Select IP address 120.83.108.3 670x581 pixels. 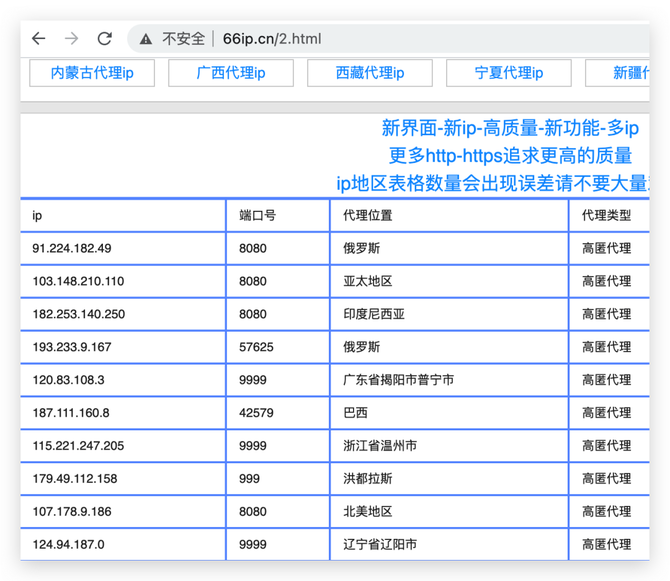68,380
